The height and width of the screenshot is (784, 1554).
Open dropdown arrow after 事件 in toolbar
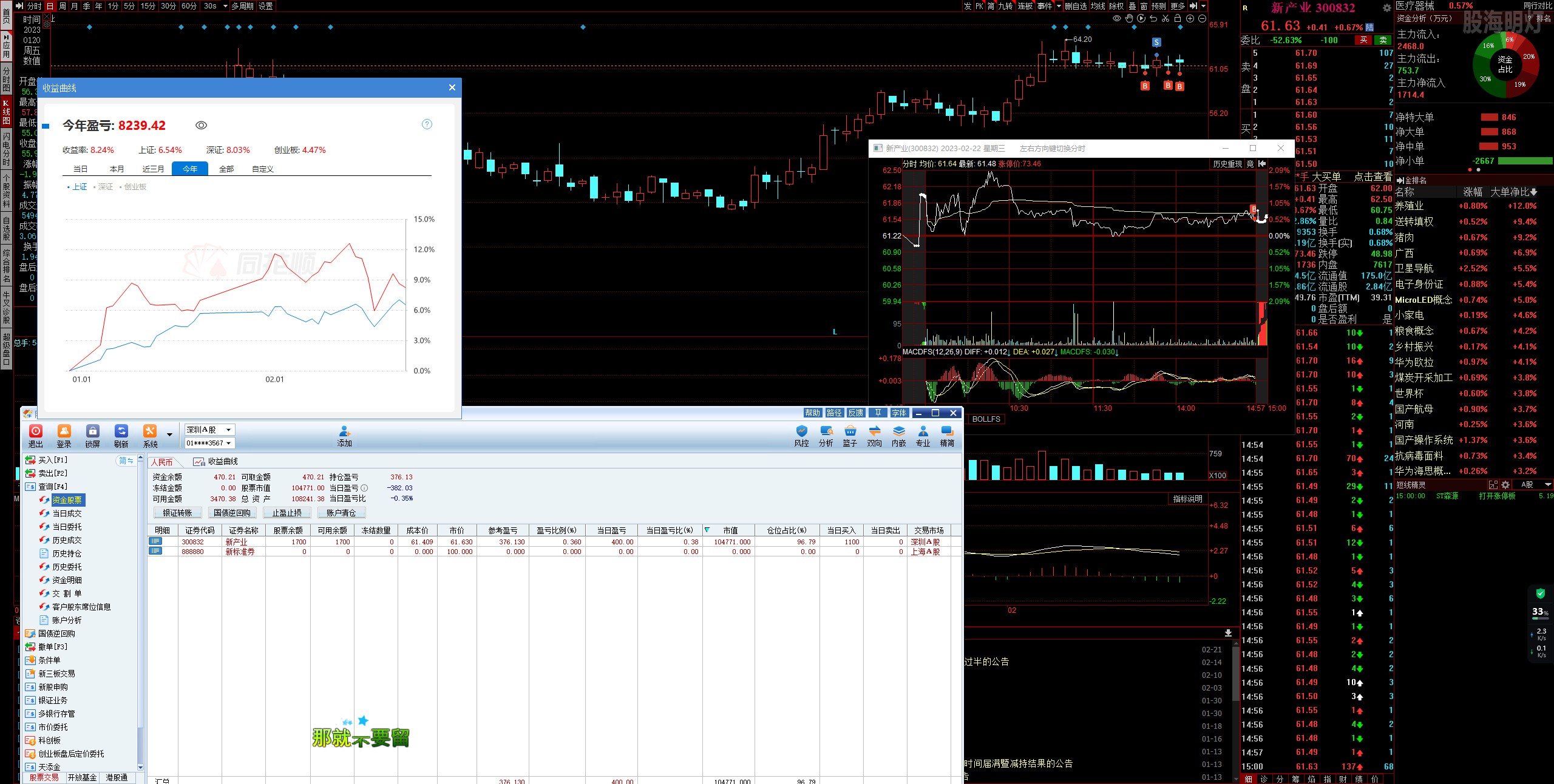click(1059, 6)
